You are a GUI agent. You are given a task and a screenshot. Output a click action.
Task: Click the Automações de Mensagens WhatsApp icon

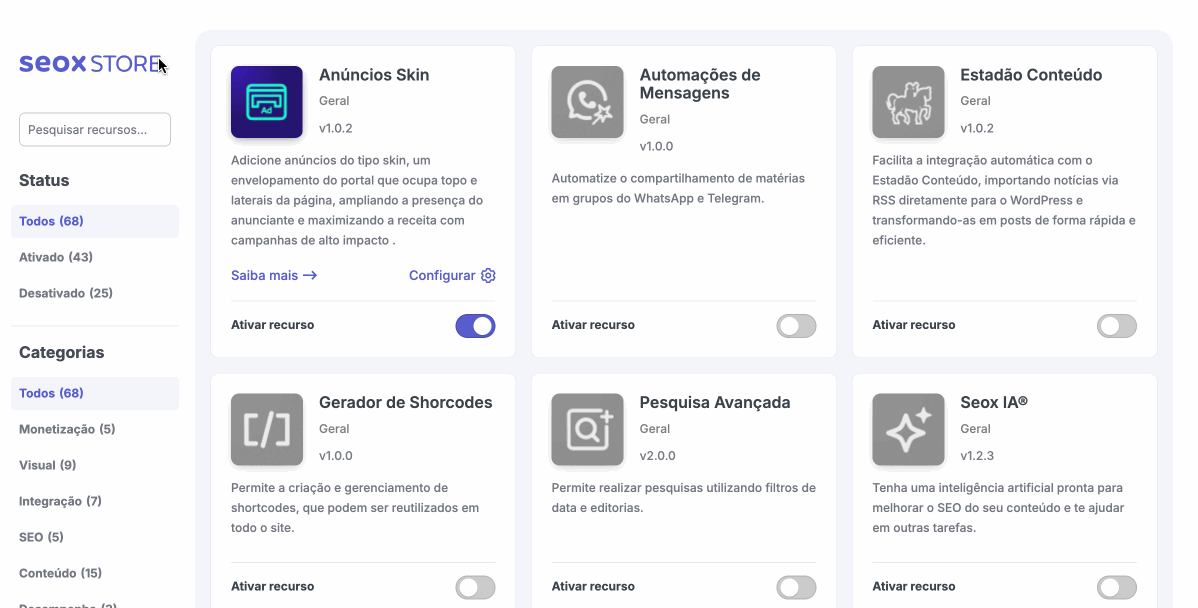pyautogui.click(x=588, y=102)
